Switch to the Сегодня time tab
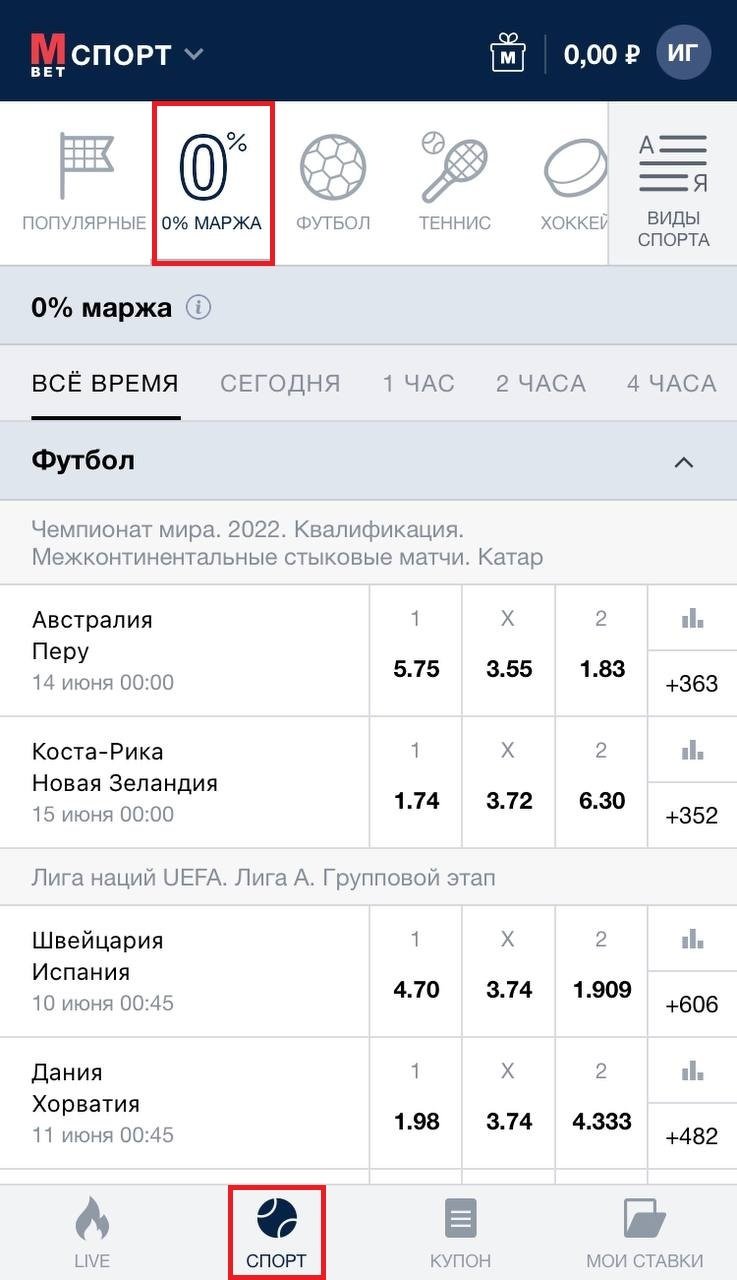This screenshot has width=737, height=1280. (x=280, y=383)
